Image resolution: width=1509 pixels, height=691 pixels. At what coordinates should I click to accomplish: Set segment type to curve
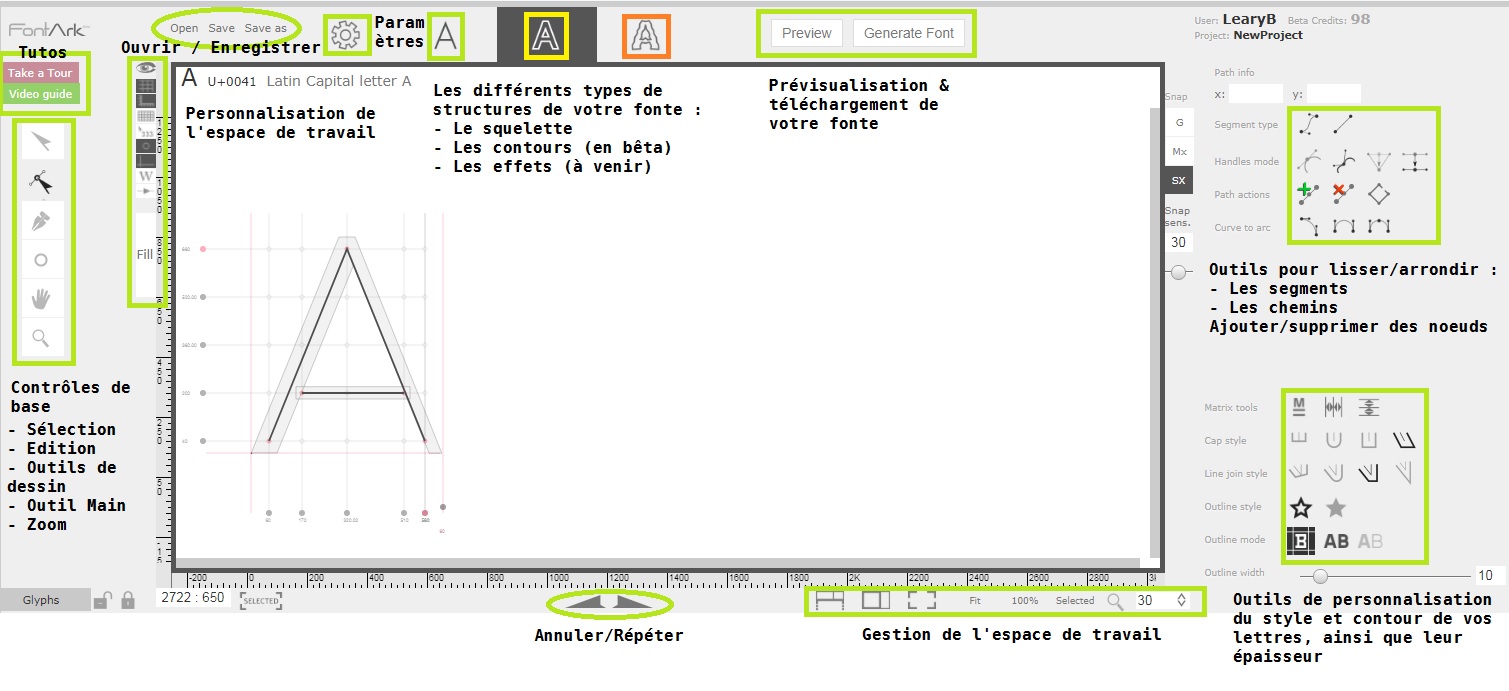pyautogui.click(x=1308, y=124)
